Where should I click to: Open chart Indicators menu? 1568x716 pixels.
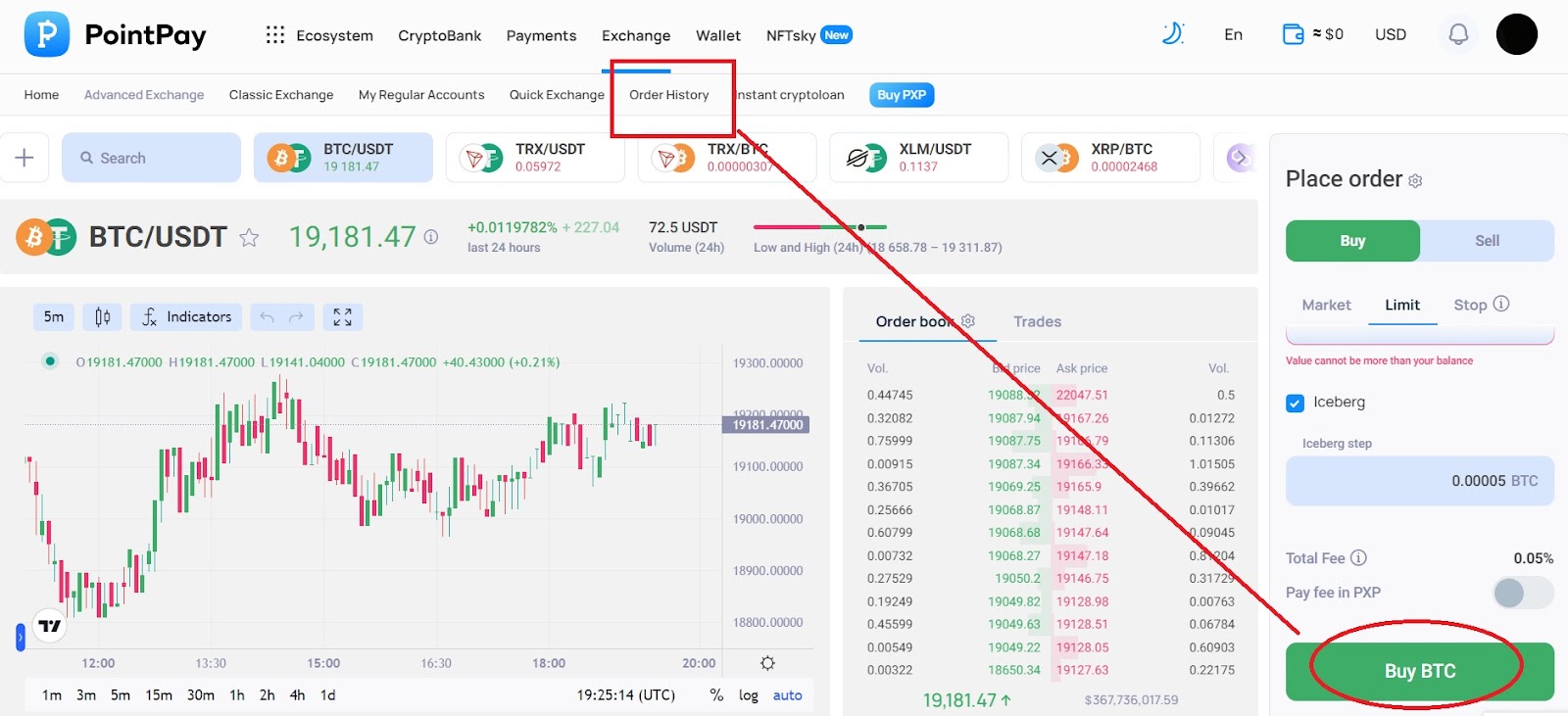tap(186, 316)
